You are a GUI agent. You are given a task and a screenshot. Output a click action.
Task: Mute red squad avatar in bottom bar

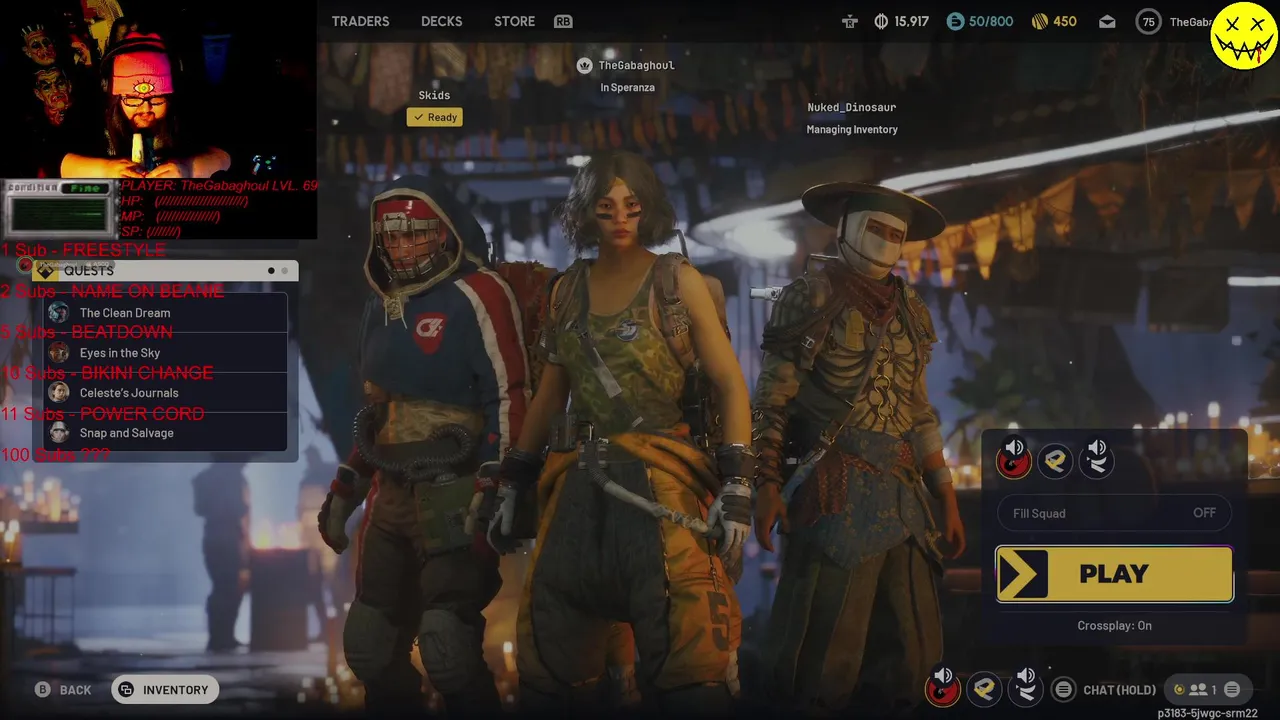[942, 688]
